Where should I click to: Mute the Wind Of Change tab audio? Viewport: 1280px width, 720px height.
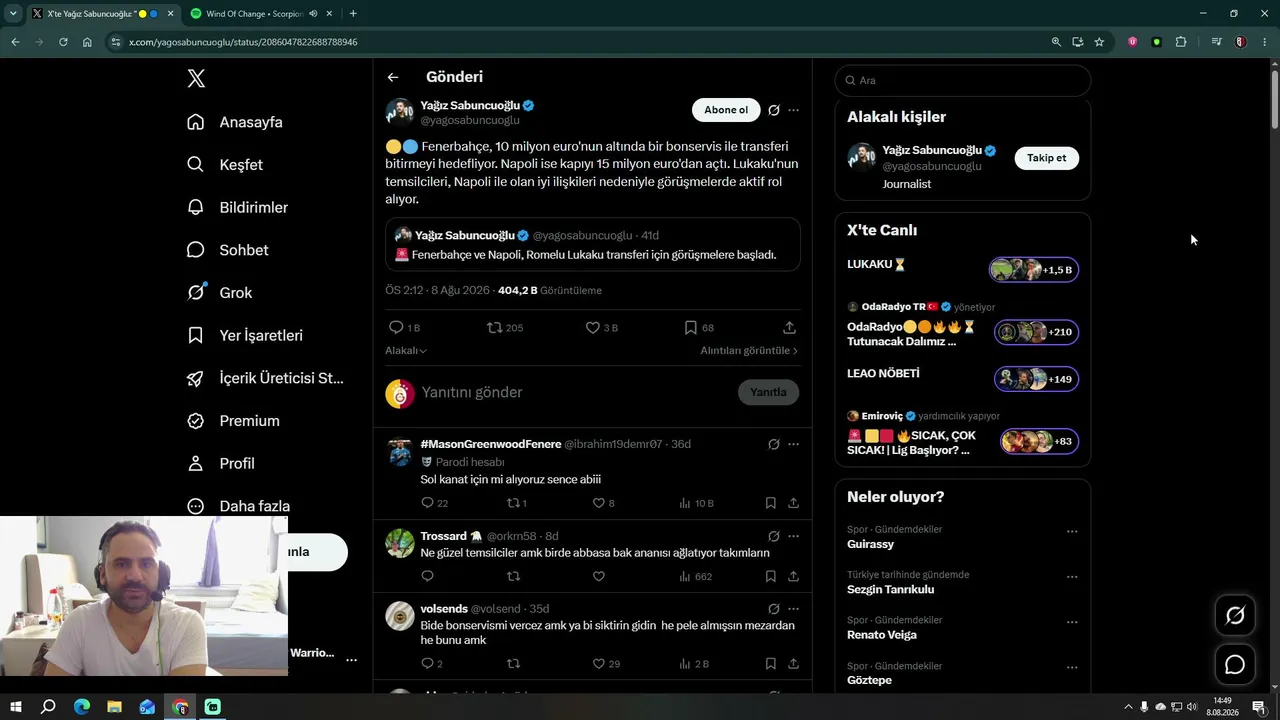click(314, 14)
